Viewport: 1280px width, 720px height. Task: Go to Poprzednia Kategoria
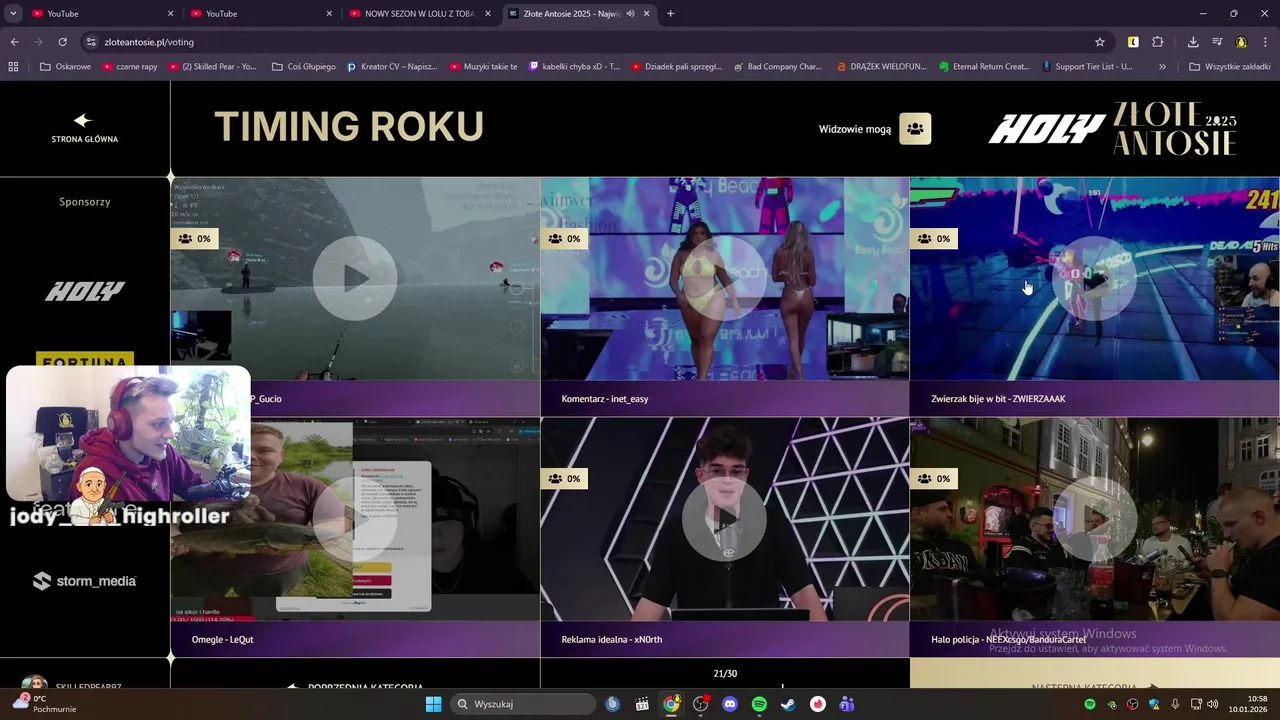coord(355,687)
